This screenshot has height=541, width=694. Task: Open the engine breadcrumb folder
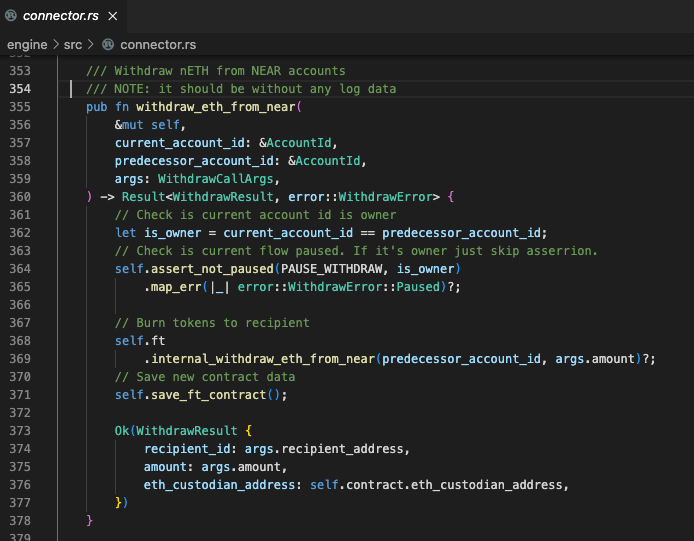[27, 45]
